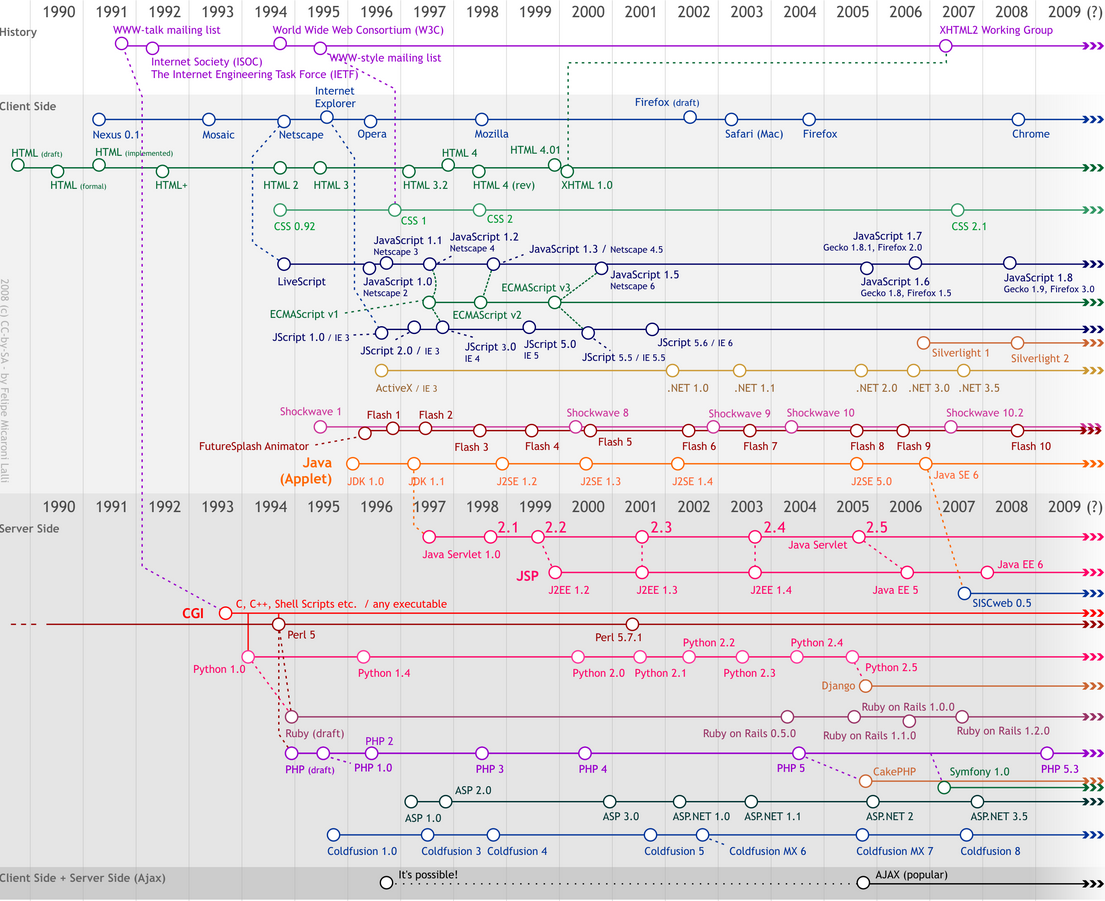This screenshot has width=1105, height=901.
Task: Click the "Shockwave 10.2" label
Action: (984, 413)
